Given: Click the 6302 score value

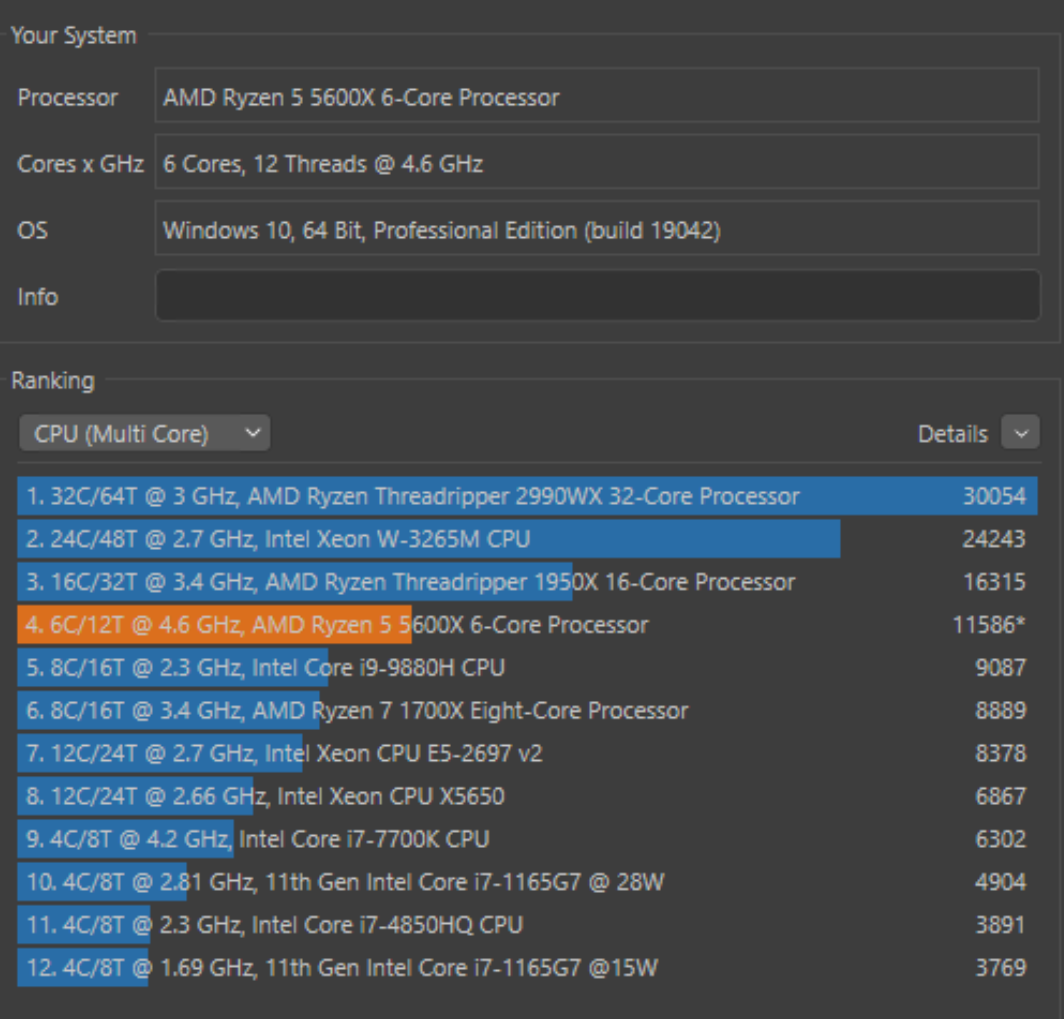Looking at the screenshot, I should (1000, 839).
